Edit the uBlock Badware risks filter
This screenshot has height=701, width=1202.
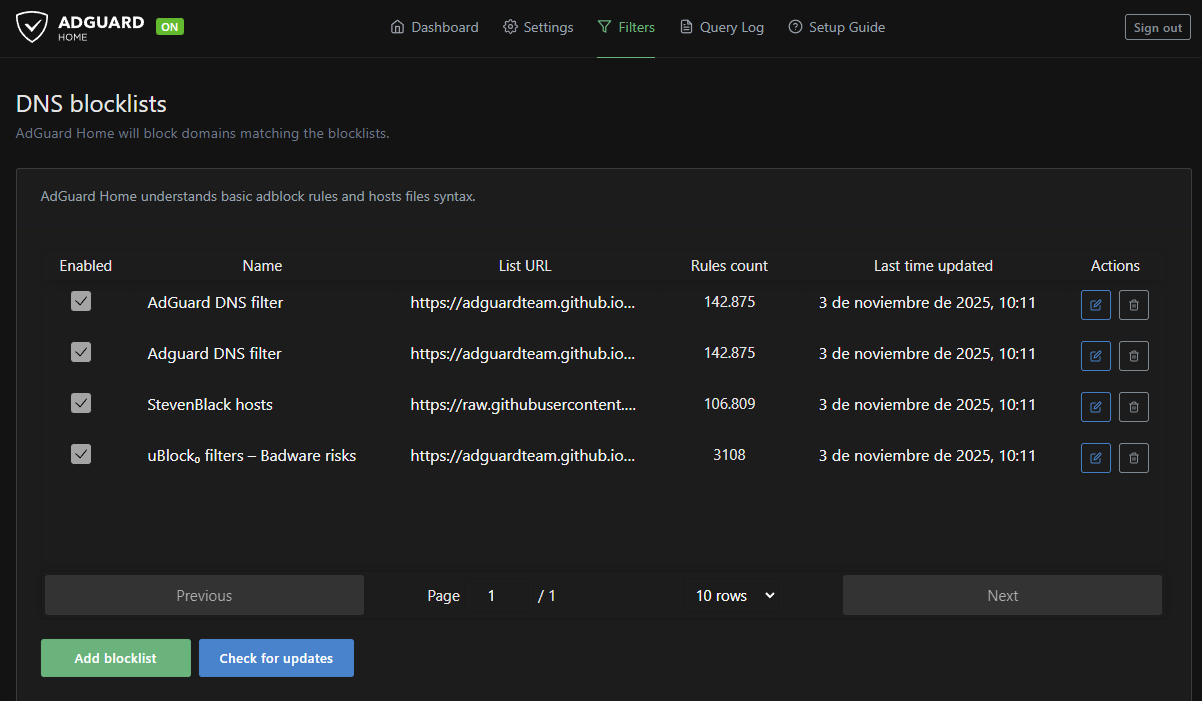pyautogui.click(x=1095, y=457)
